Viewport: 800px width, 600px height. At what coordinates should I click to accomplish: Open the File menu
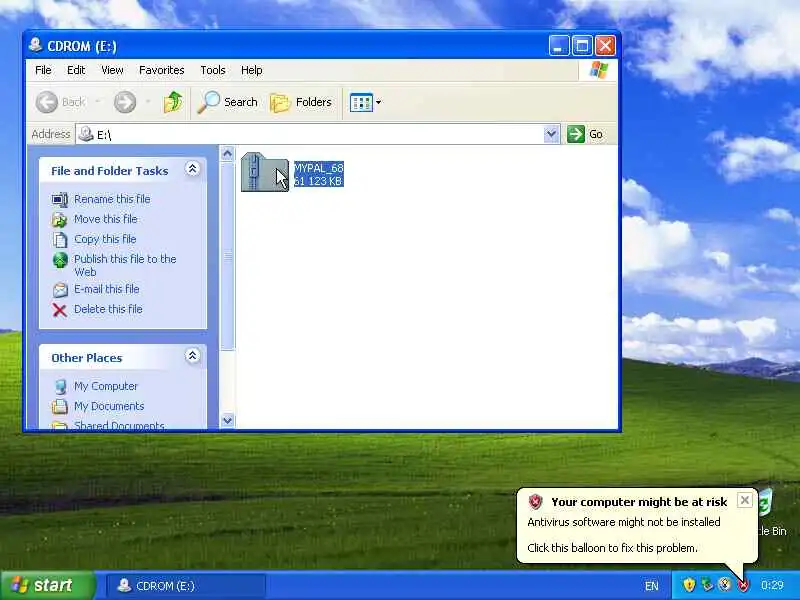[x=43, y=70]
